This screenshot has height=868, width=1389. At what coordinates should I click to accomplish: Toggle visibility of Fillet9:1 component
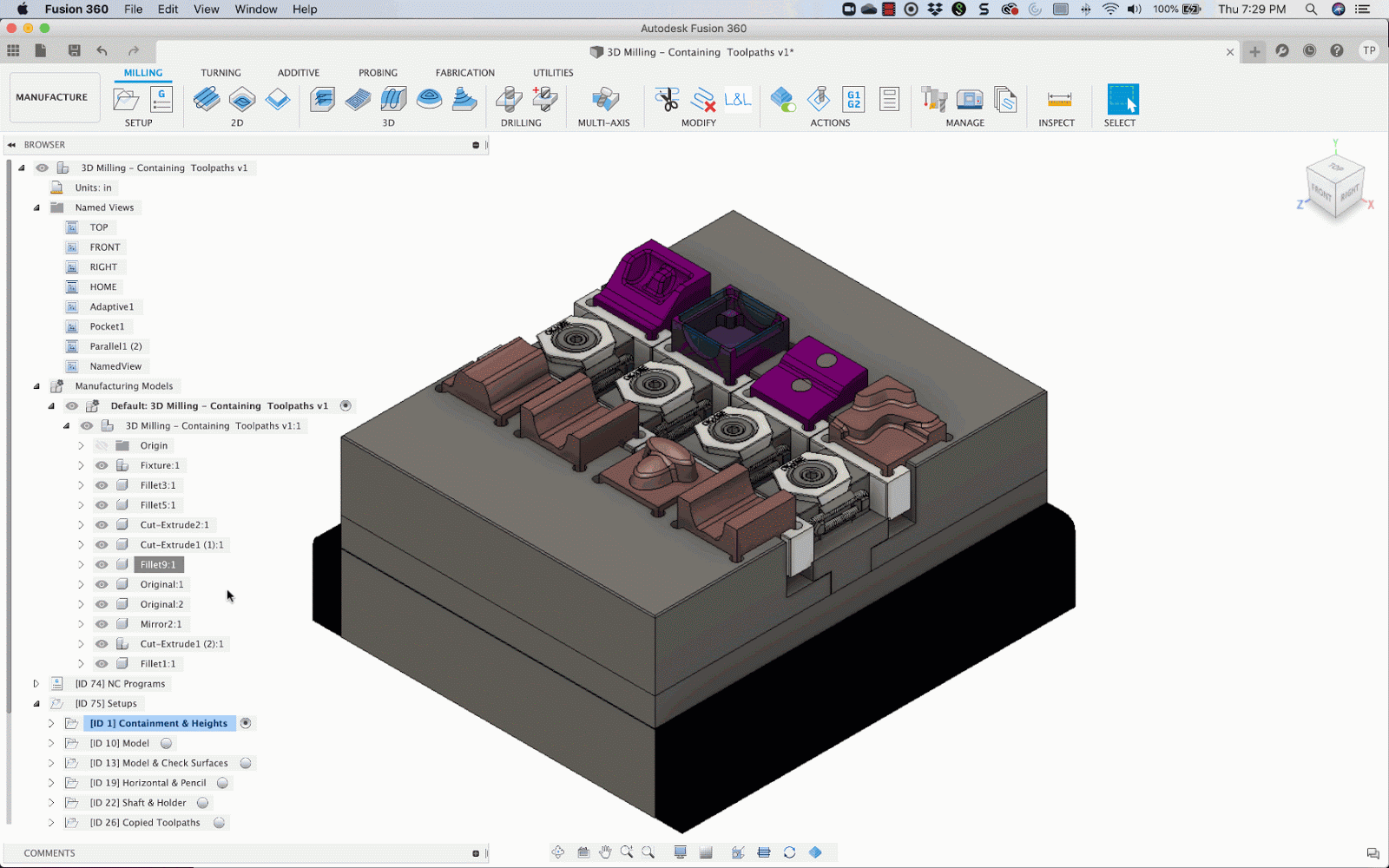(x=102, y=564)
